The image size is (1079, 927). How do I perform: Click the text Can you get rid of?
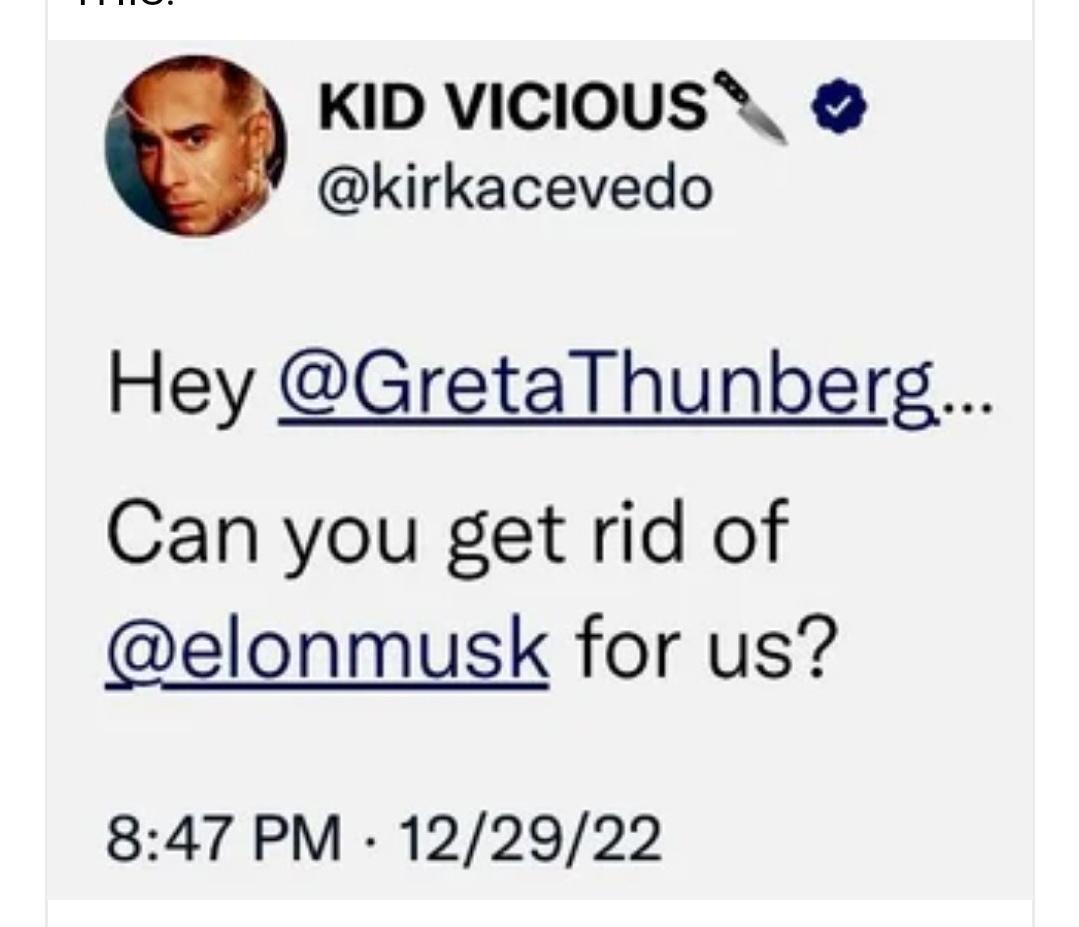[447, 533]
